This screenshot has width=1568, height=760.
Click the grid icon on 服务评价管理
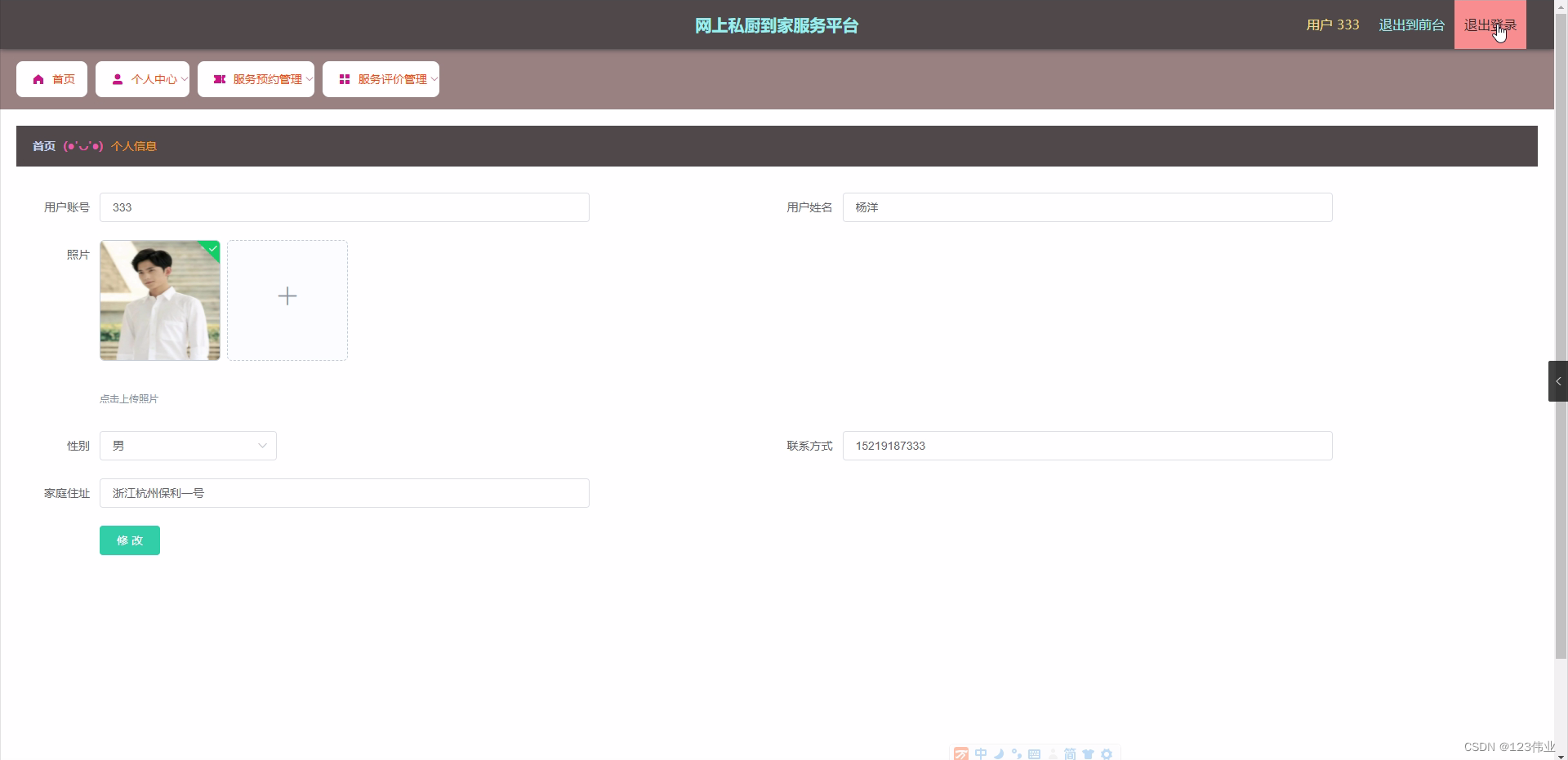coord(345,79)
